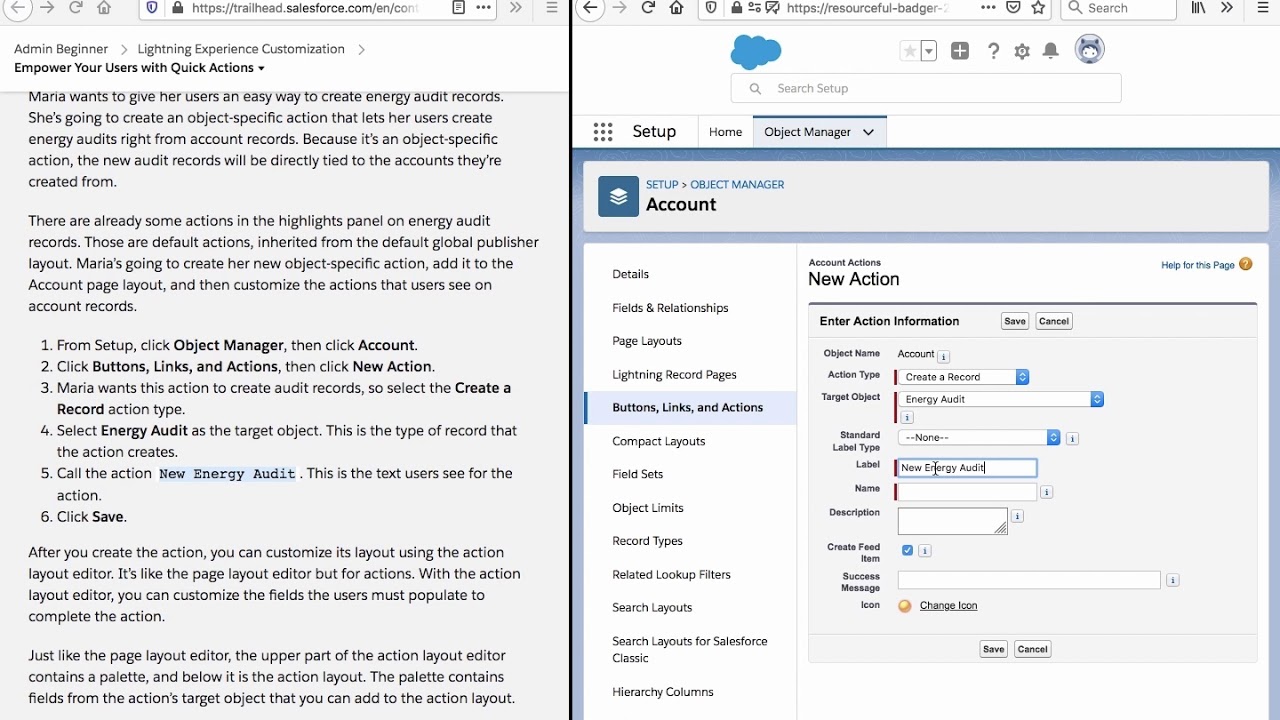Click into the Description text area
Screen dimensions: 1280x720
[952, 521]
